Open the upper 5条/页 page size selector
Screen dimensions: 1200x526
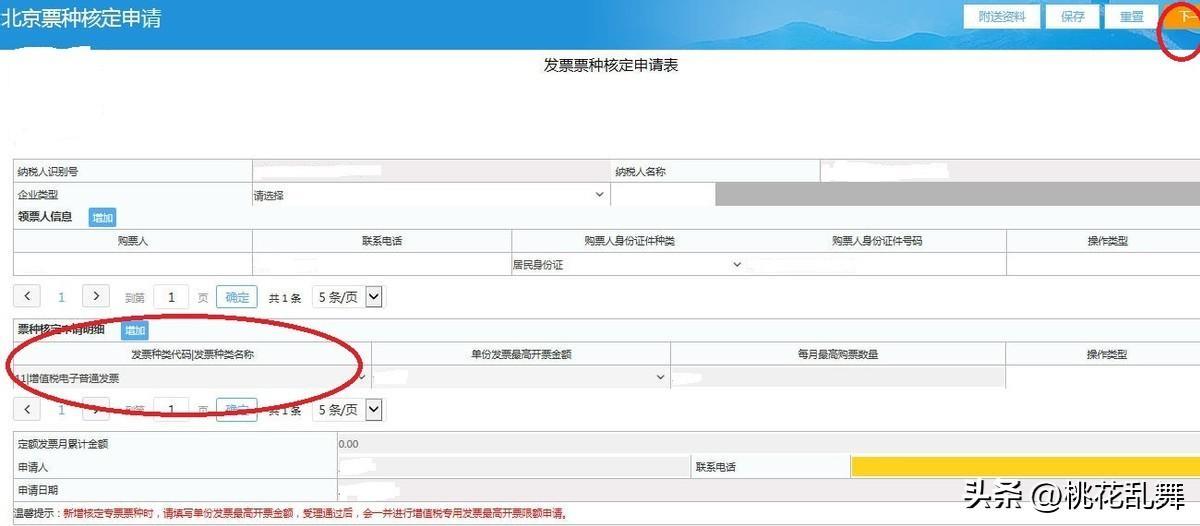pyautogui.click(x=348, y=297)
